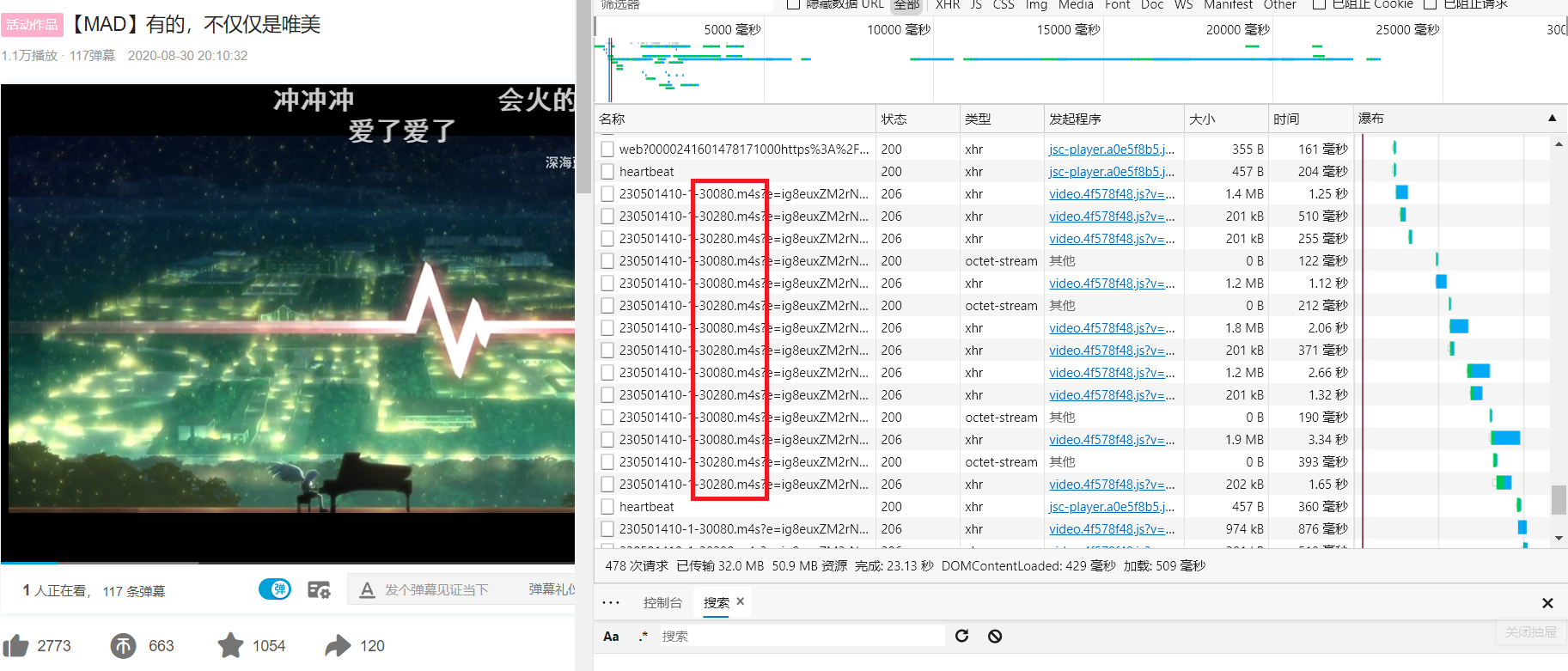This screenshot has width=1568, height=671.
Task: Click the share arrow icon beside 120
Action: coord(338,645)
